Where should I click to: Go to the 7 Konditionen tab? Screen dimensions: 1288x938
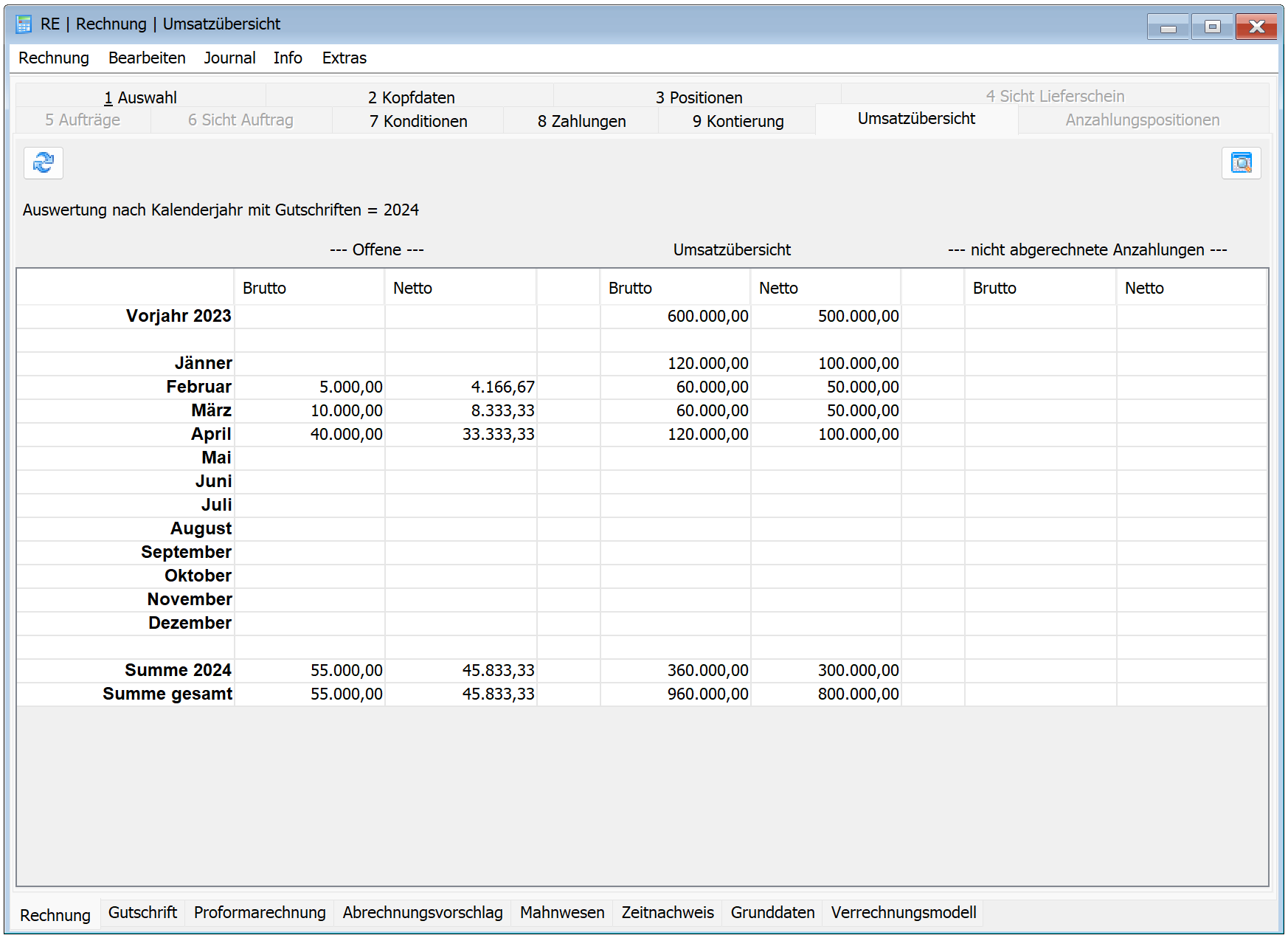(418, 121)
